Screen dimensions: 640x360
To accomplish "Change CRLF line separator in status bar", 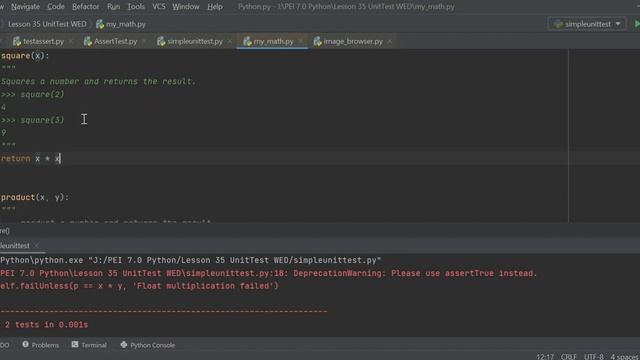I will pyautogui.click(x=569, y=357).
